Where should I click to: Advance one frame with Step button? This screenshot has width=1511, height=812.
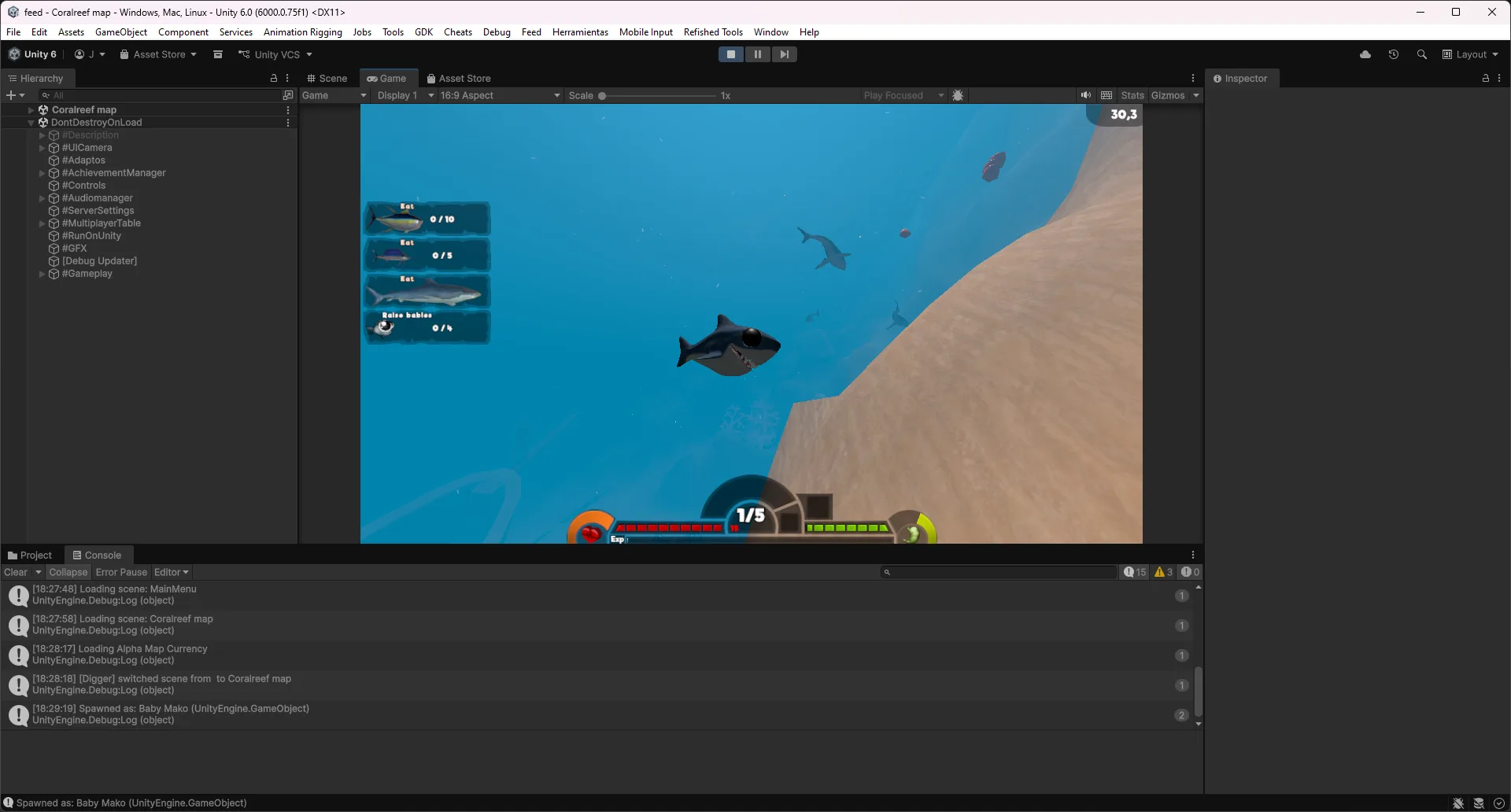(x=784, y=54)
